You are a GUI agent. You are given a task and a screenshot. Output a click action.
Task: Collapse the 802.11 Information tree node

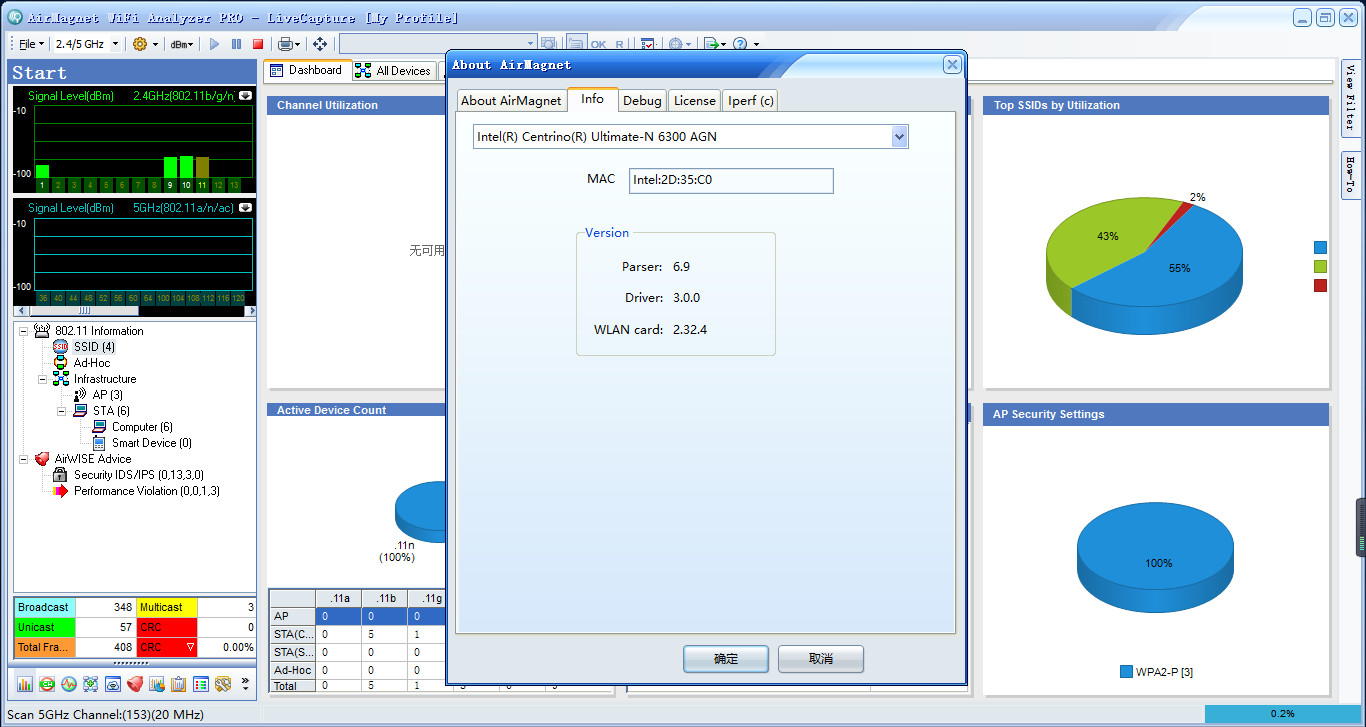coord(24,331)
